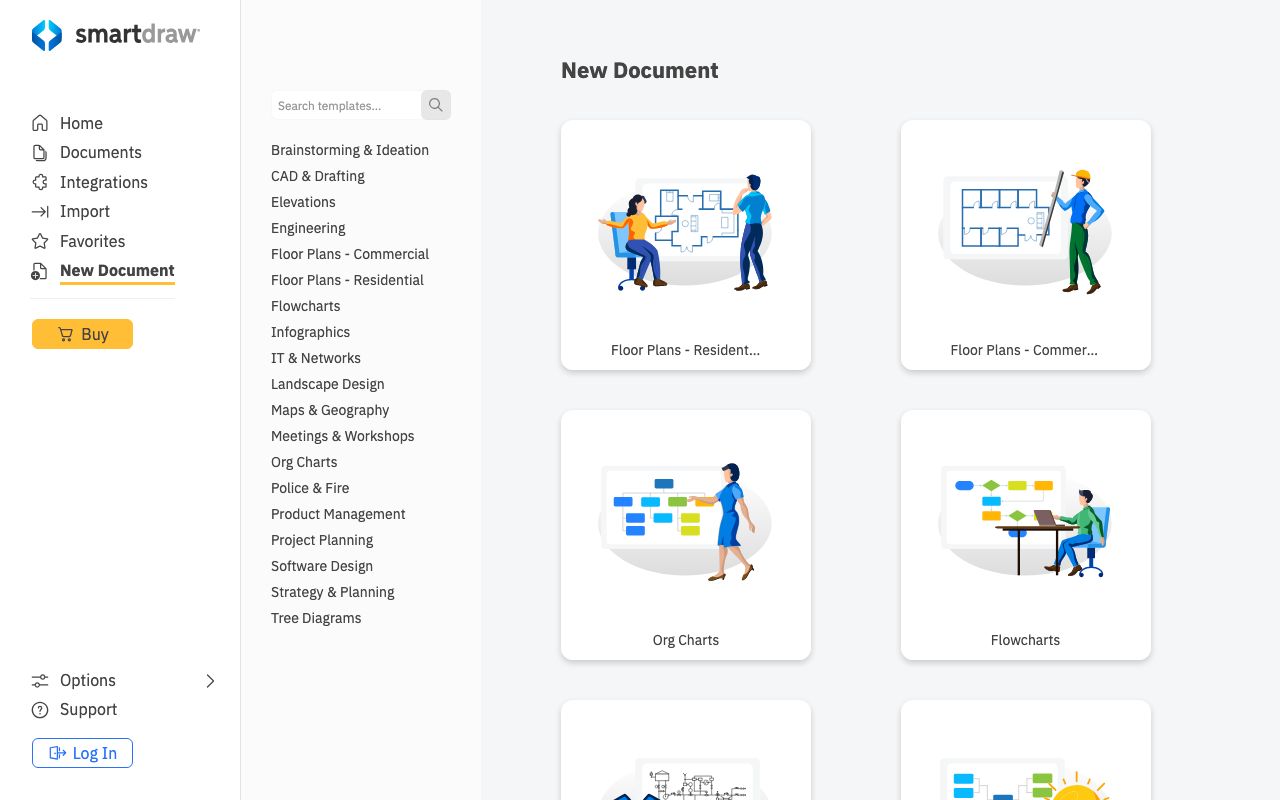Click the magnifier search button
Screen dimensions: 1280x800
(x=436, y=105)
